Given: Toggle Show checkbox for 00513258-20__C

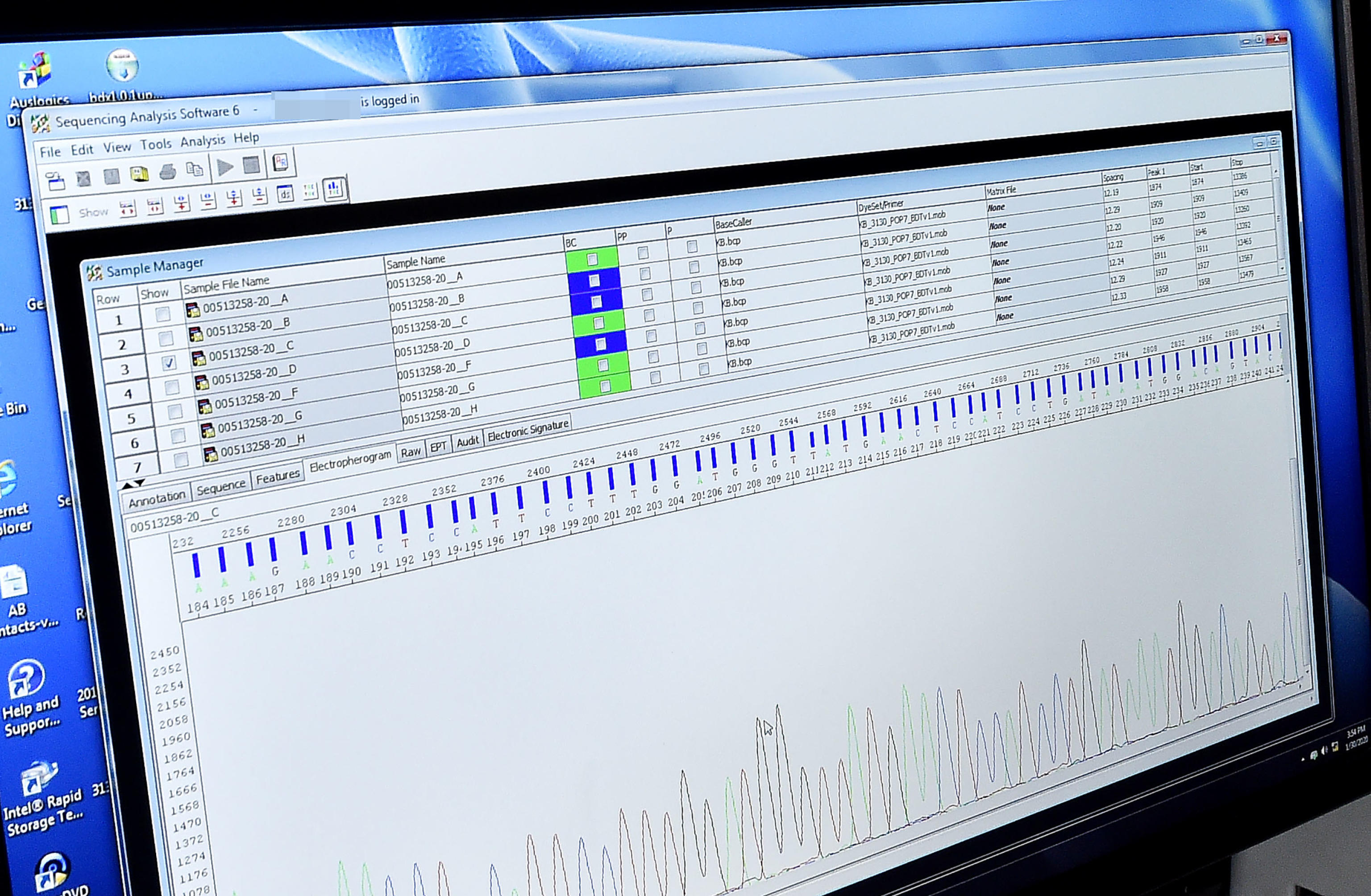Looking at the screenshot, I should [168, 363].
